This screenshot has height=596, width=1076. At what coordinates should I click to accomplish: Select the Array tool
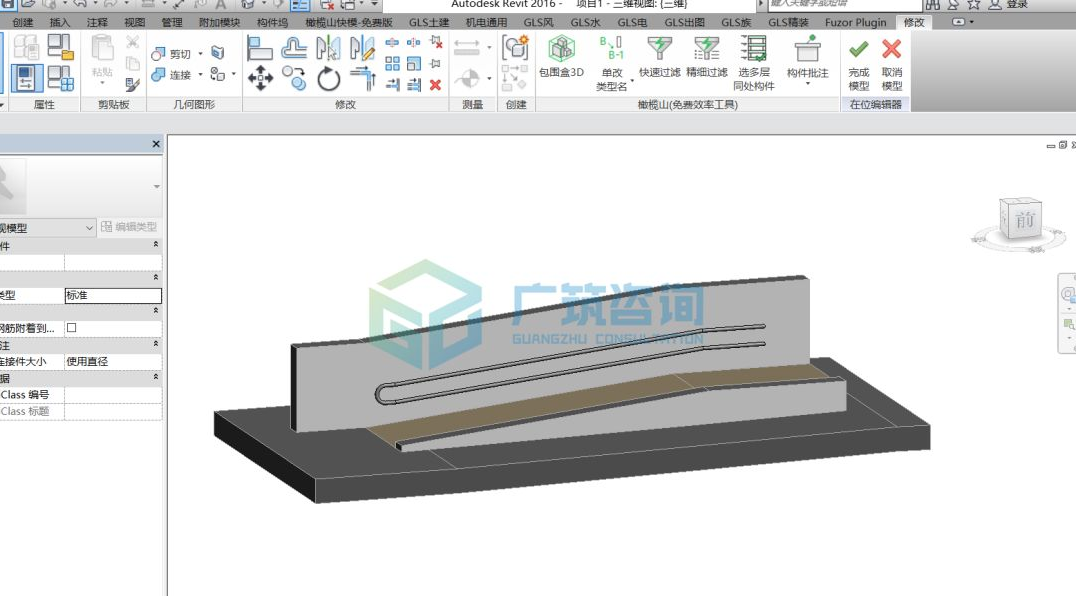[x=393, y=64]
